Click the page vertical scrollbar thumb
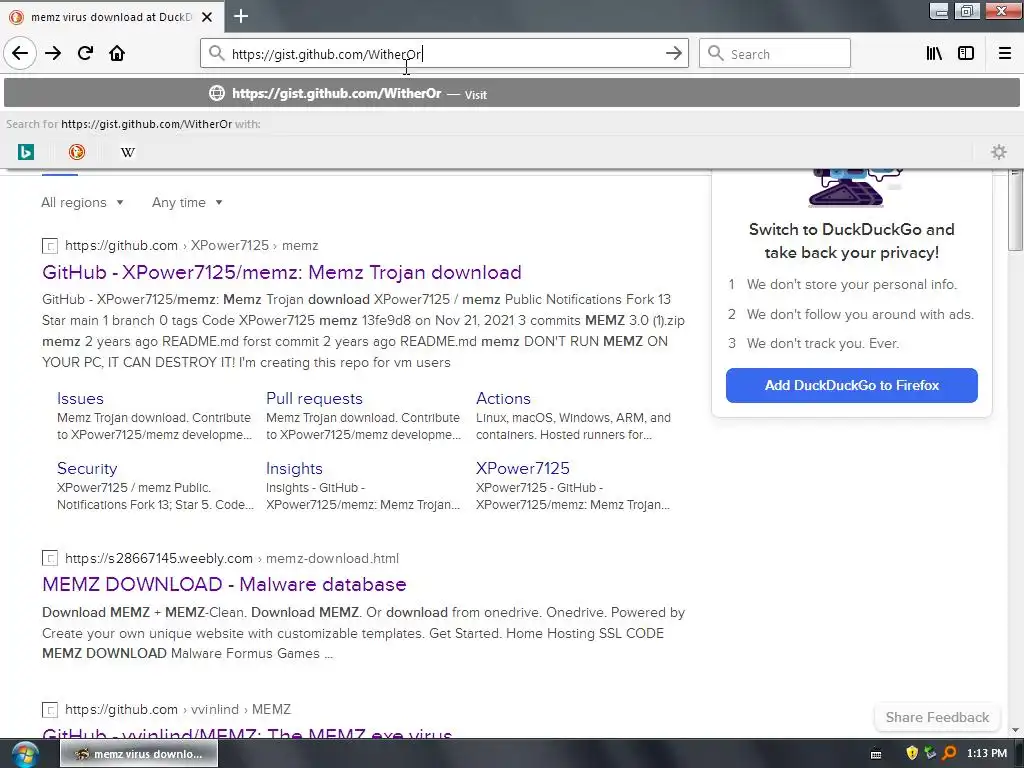This screenshot has width=1024, height=768. (1015, 212)
